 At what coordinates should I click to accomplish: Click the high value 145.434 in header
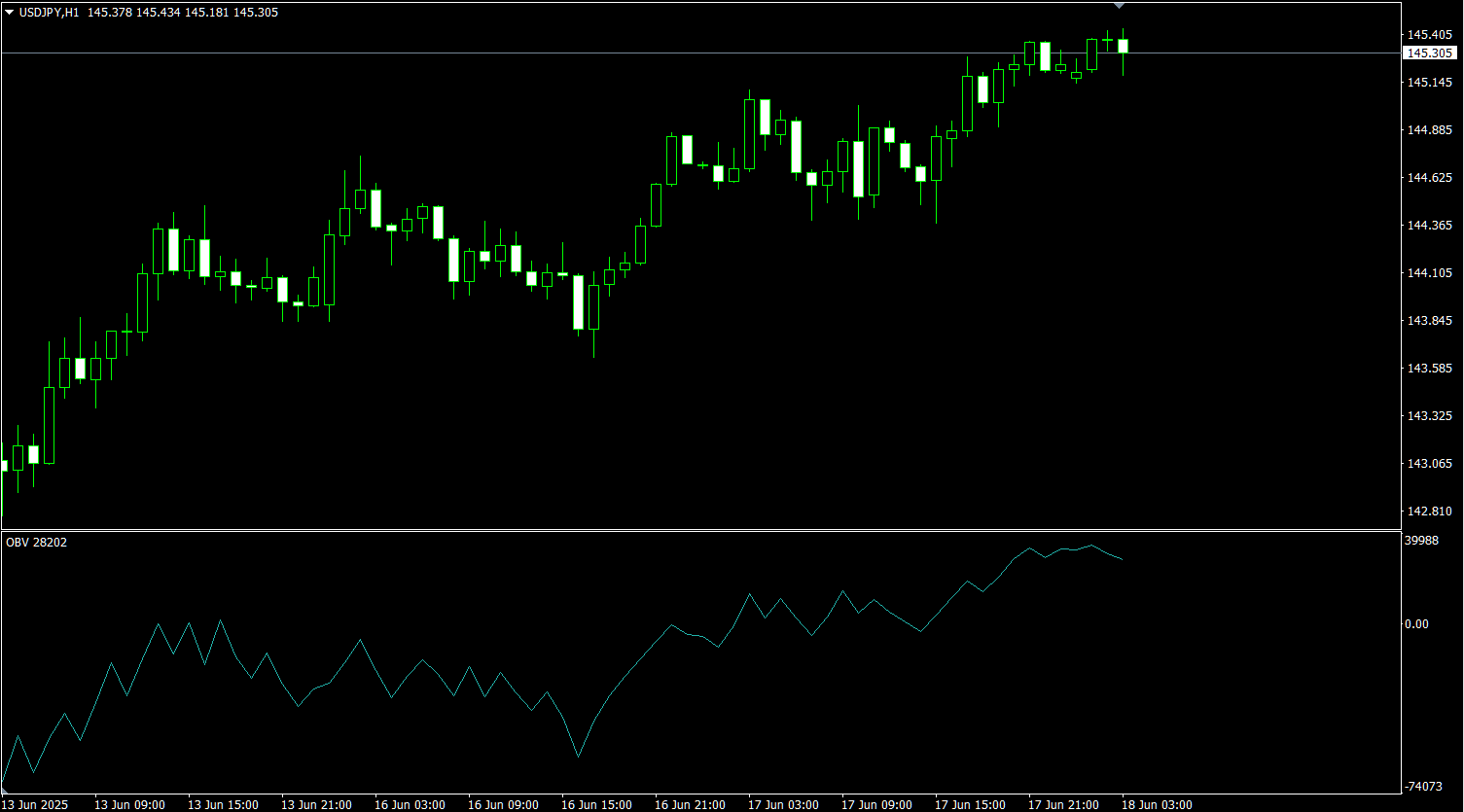click(x=158, y=13)
